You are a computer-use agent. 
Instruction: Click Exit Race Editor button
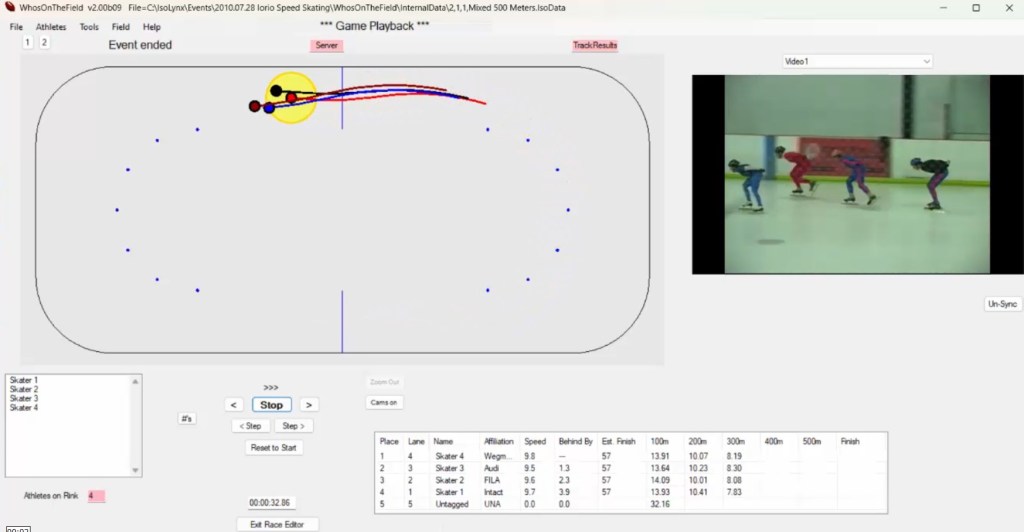[277, 524]
